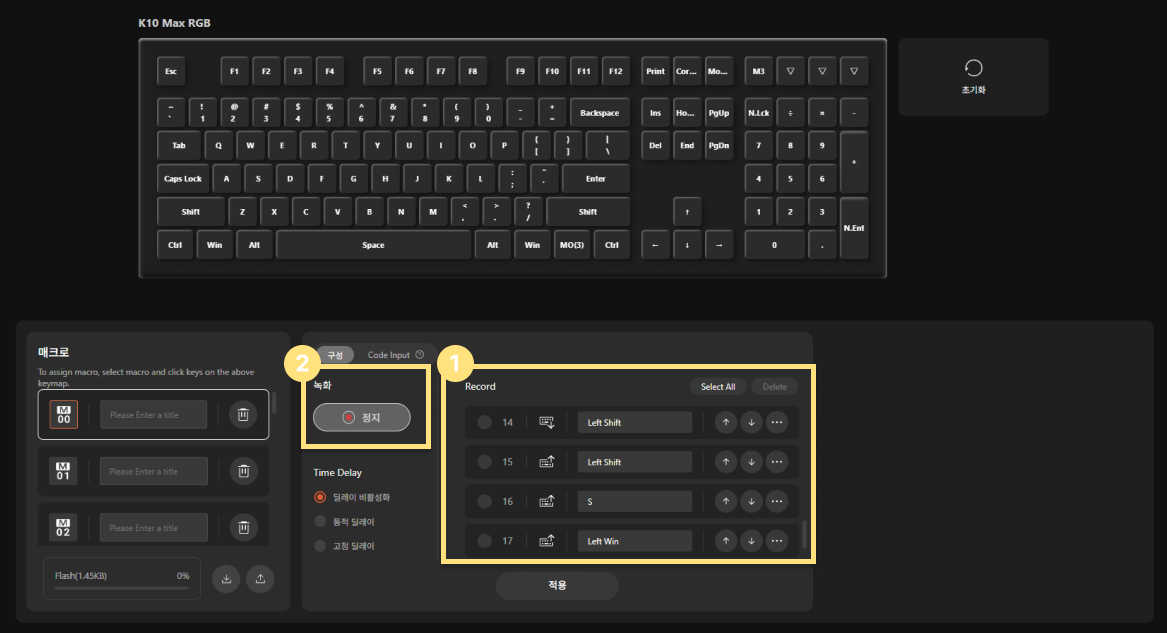
Task: Click the macro upload/export icon beside Flash
Action: tap(260, 579)
